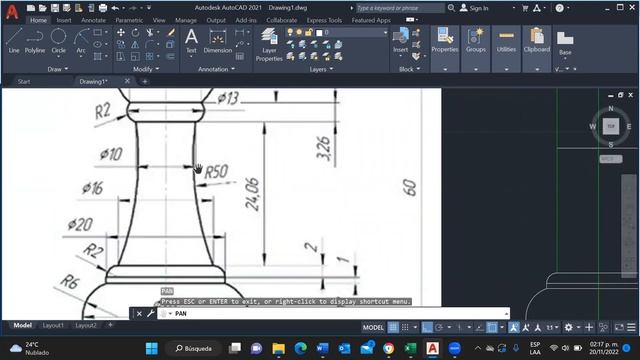Click the MODEL space button in status bar
This screenshot has width=640, height=360.
tap(373, 327)
